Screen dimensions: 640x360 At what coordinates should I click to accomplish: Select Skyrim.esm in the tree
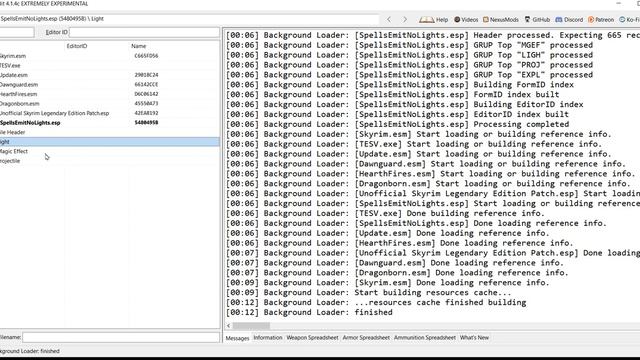[13, 56]
